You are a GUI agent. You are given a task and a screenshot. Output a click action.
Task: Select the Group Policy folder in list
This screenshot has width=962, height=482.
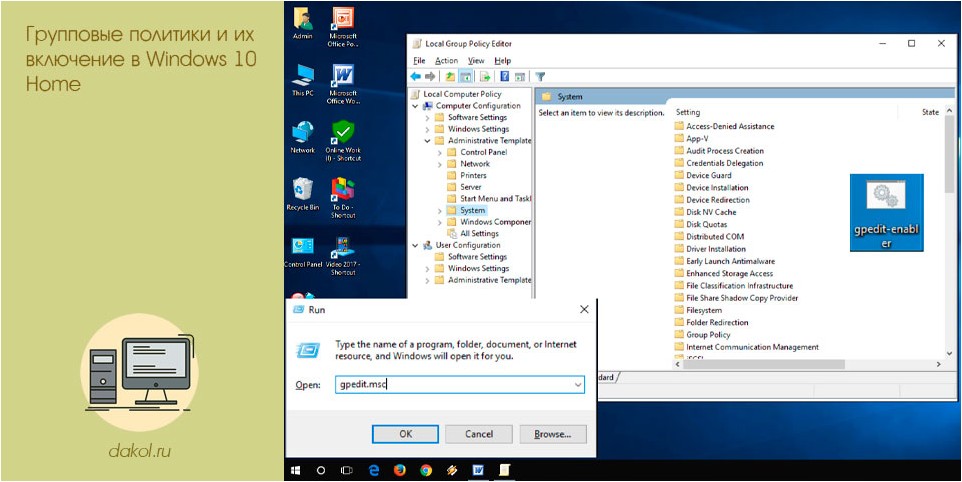click(x=702, y=335)
